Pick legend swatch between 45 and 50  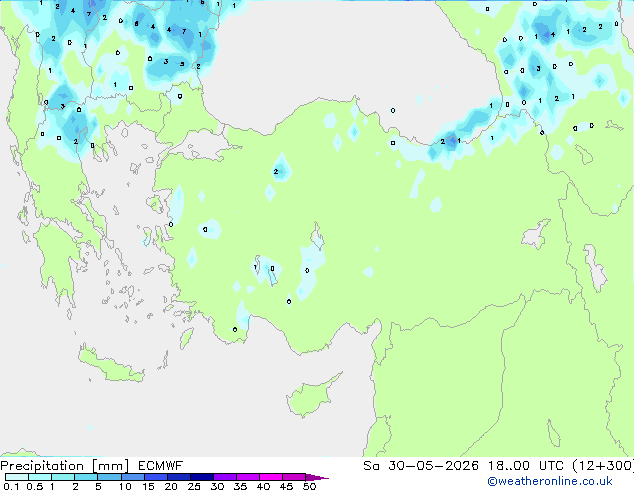click(294, 477)
